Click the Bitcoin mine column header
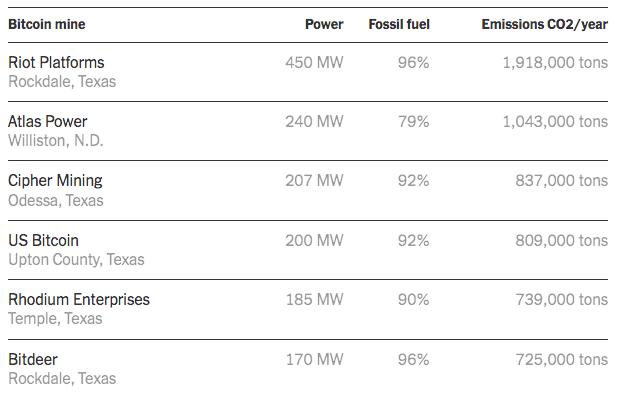618x397 pixels. point(47,24)
